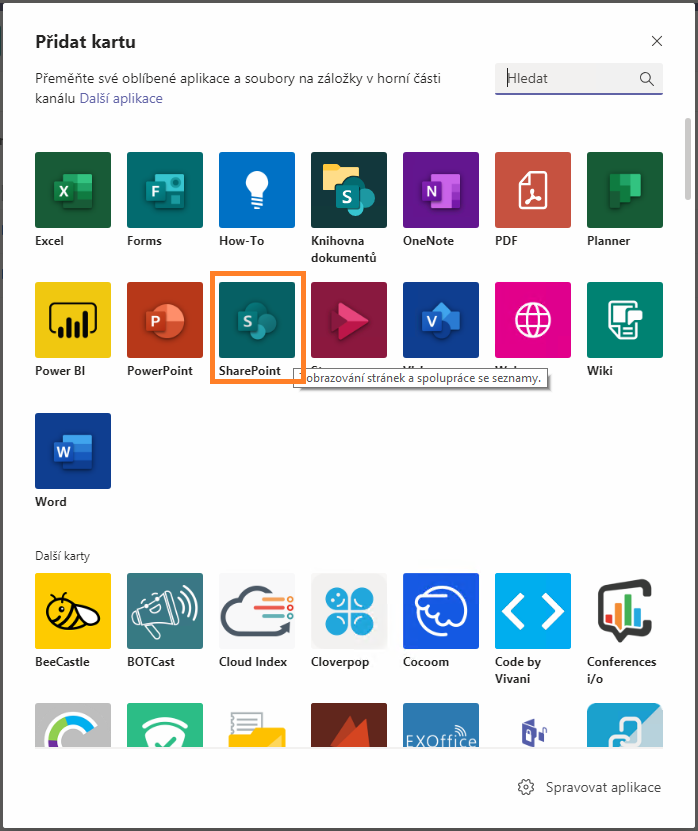Viewport: 698px width, 831px height.
Task: Click the gear icon beside Spravovat aplikace
Action: click(526, 787)
